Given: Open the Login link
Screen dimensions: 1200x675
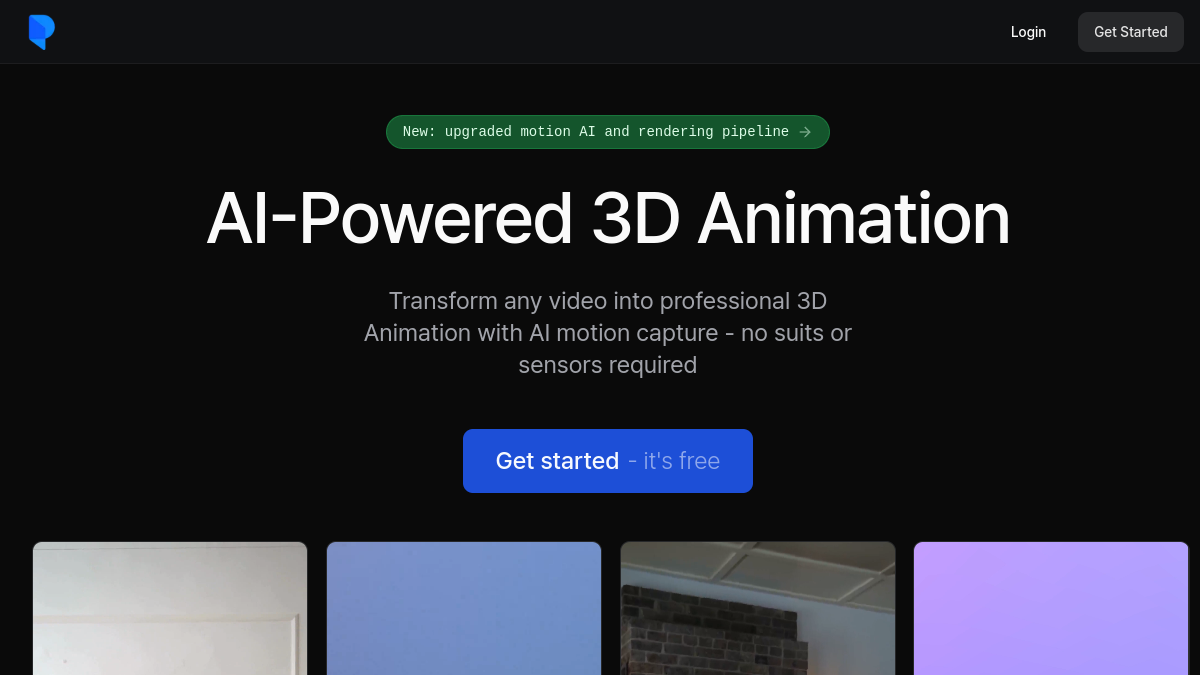Looking at the screenshot, I should coord(1028,32).
